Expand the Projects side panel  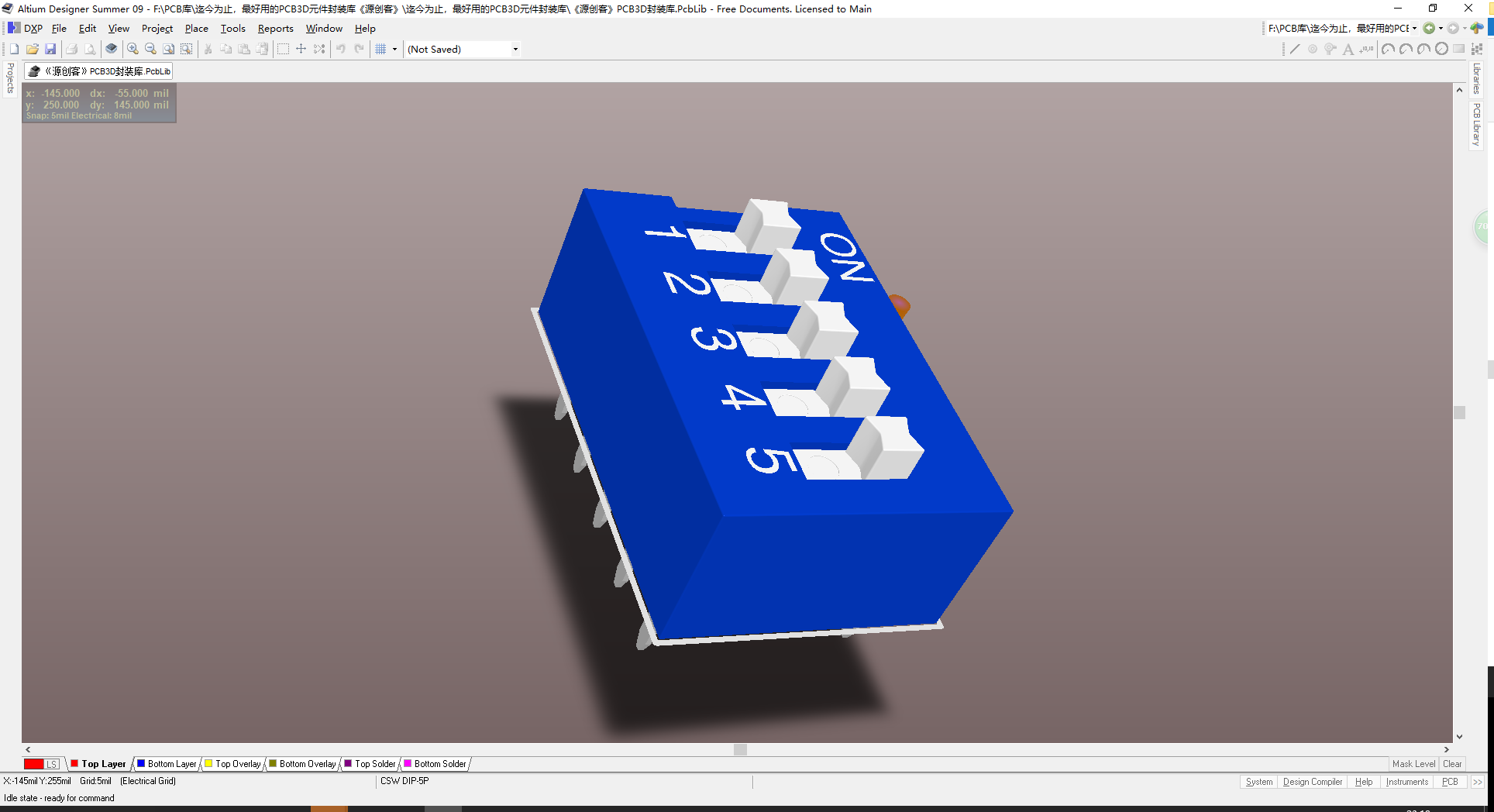pos(10,78)
